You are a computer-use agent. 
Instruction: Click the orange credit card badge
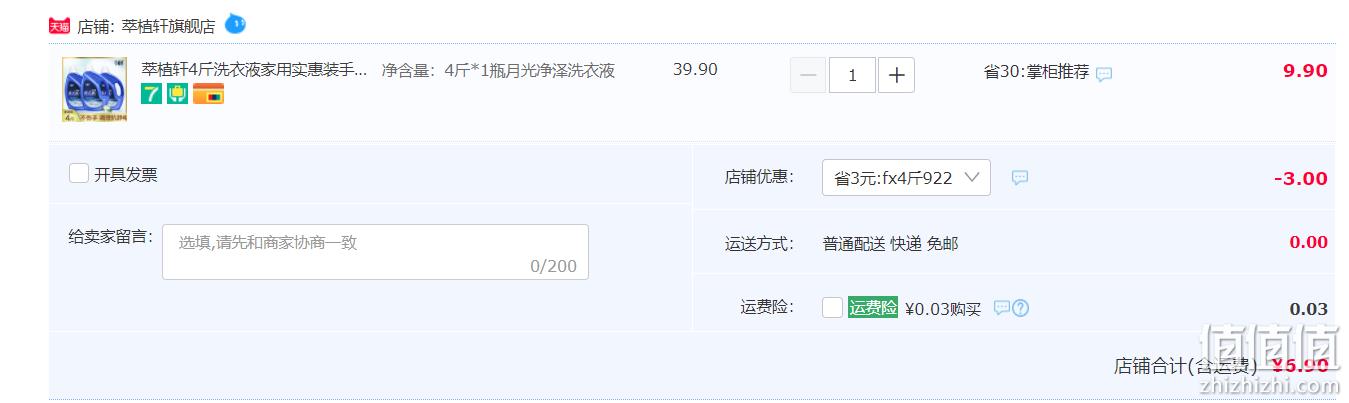pos(208,95)
